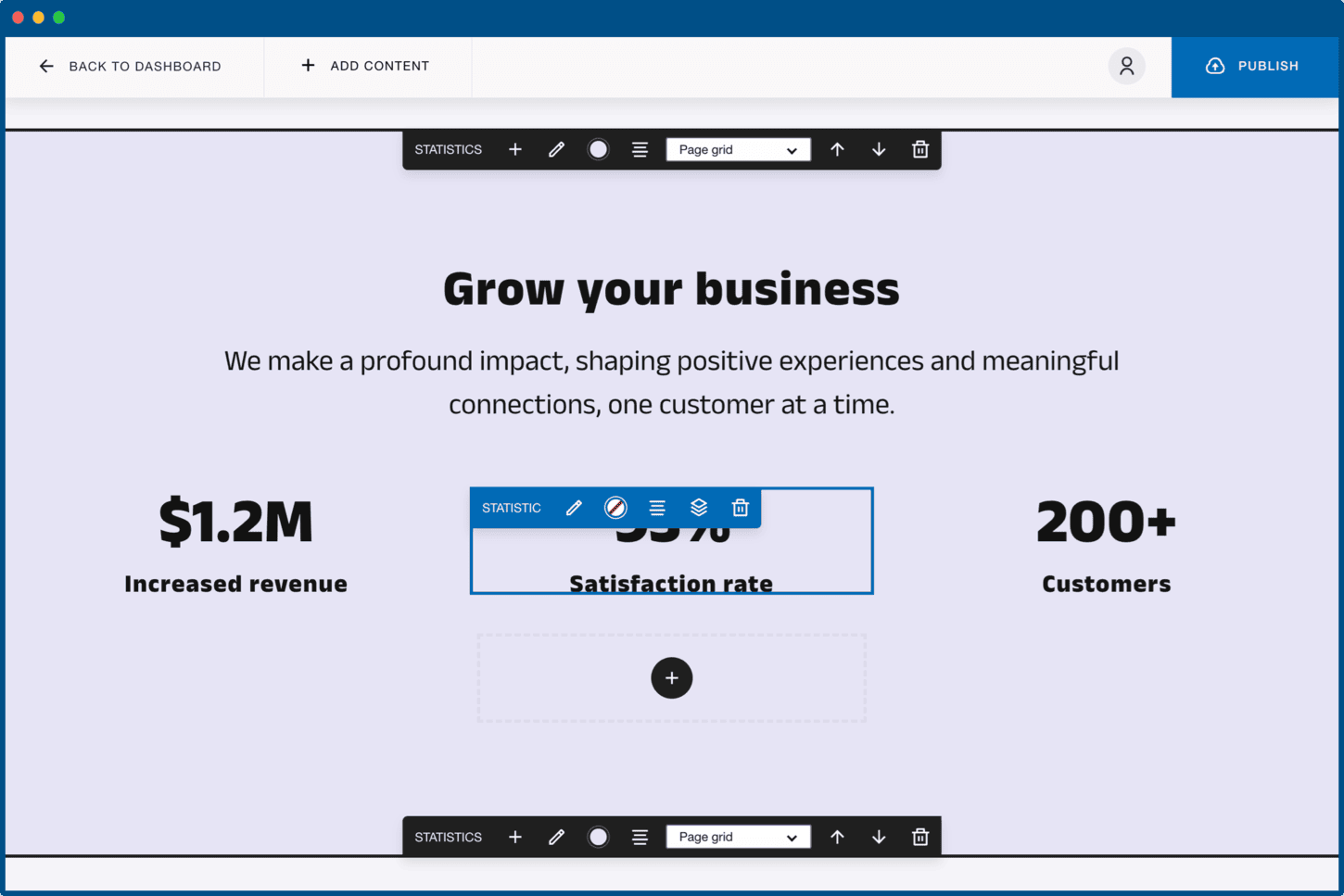Screen dimensions: 1344x896
Task: Move section up from bottom Statistics toolbar
Action: [837, 837]
